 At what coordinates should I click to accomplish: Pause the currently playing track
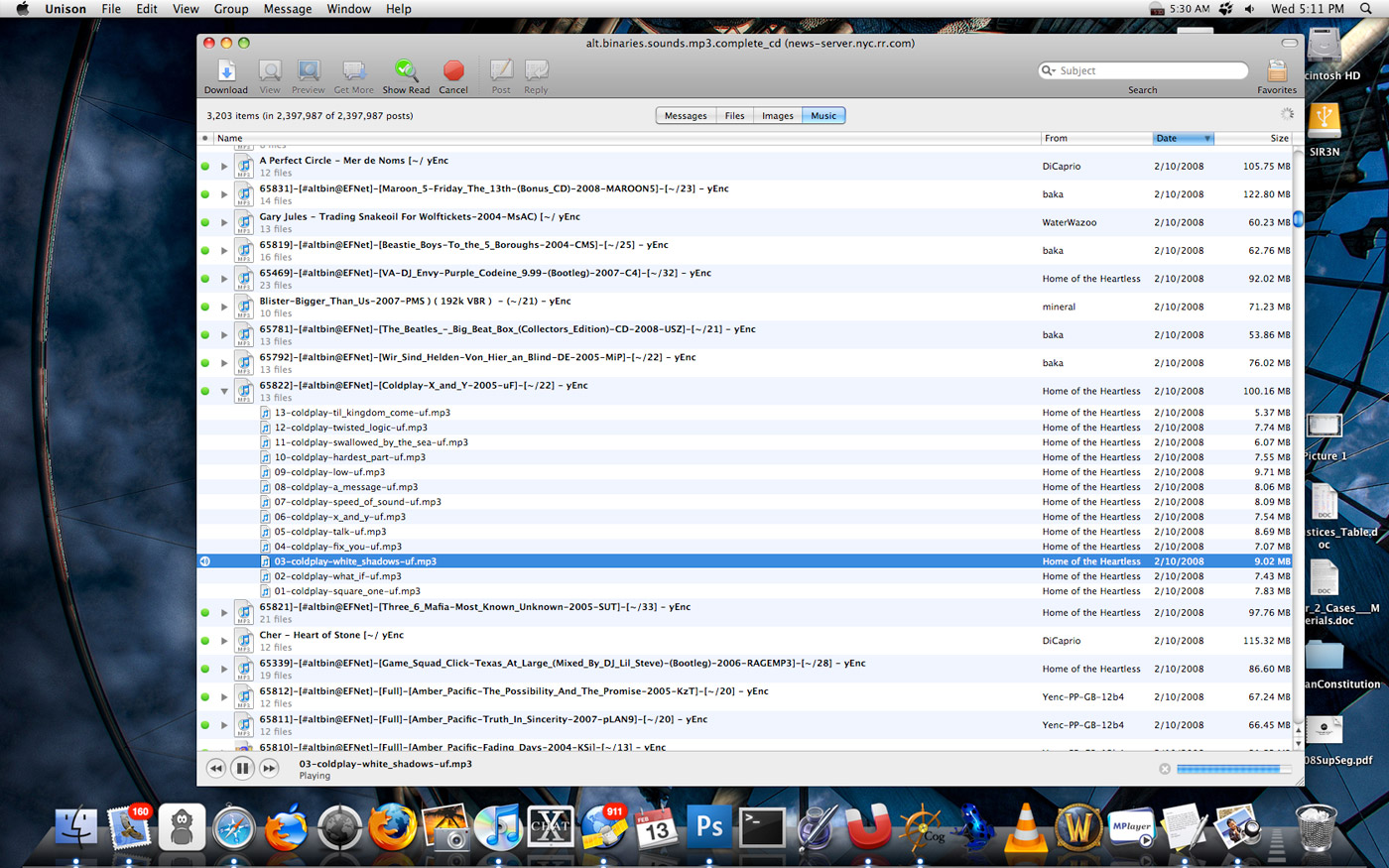[242, 768]
